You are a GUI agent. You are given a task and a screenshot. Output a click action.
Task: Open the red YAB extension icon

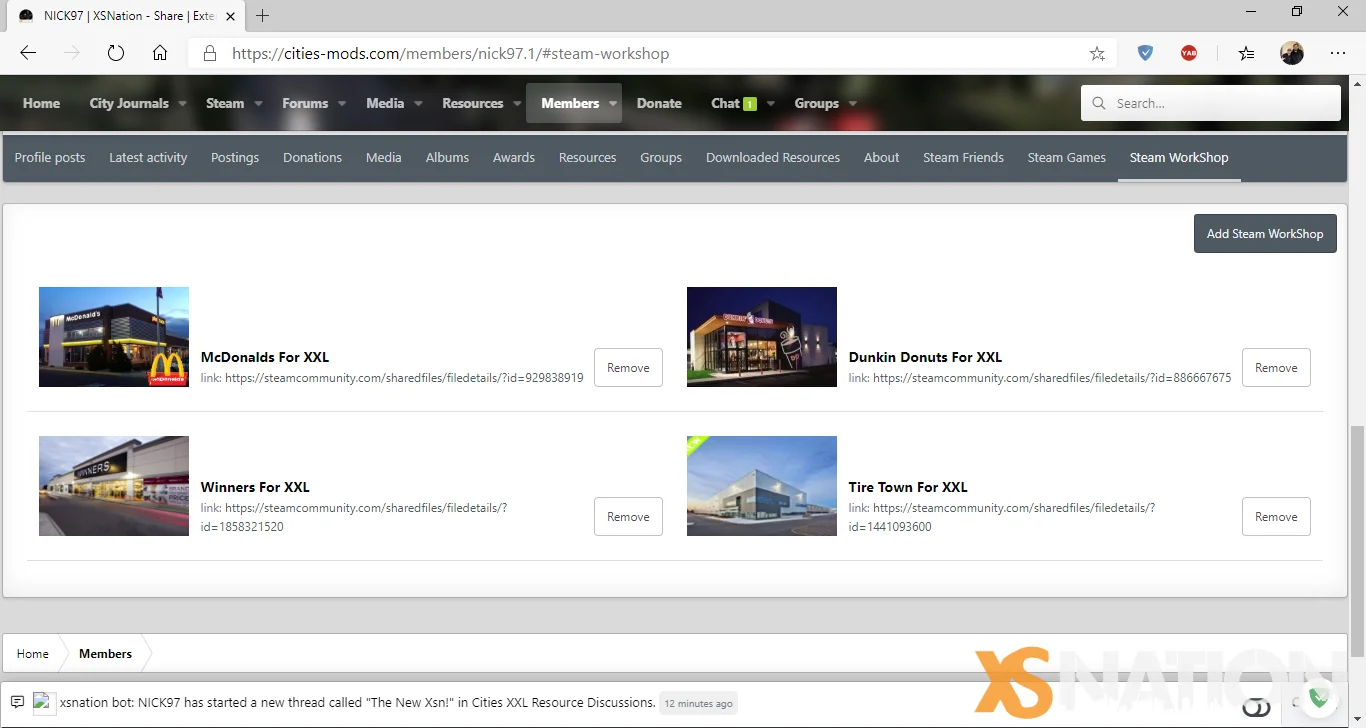pos(1189,54)
